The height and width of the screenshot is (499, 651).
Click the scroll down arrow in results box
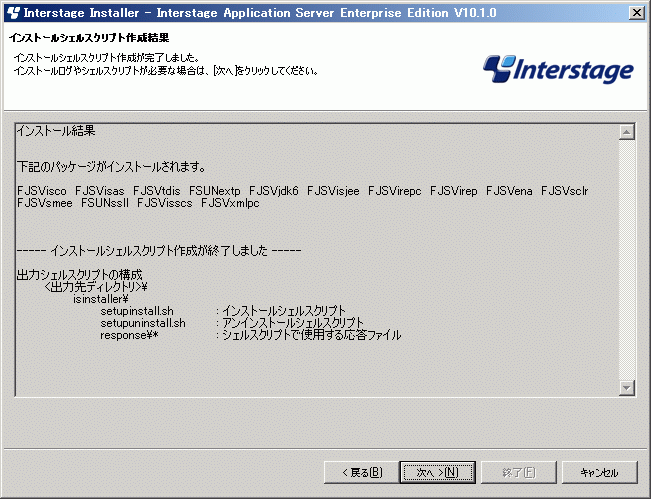click(x=627, y=388)
